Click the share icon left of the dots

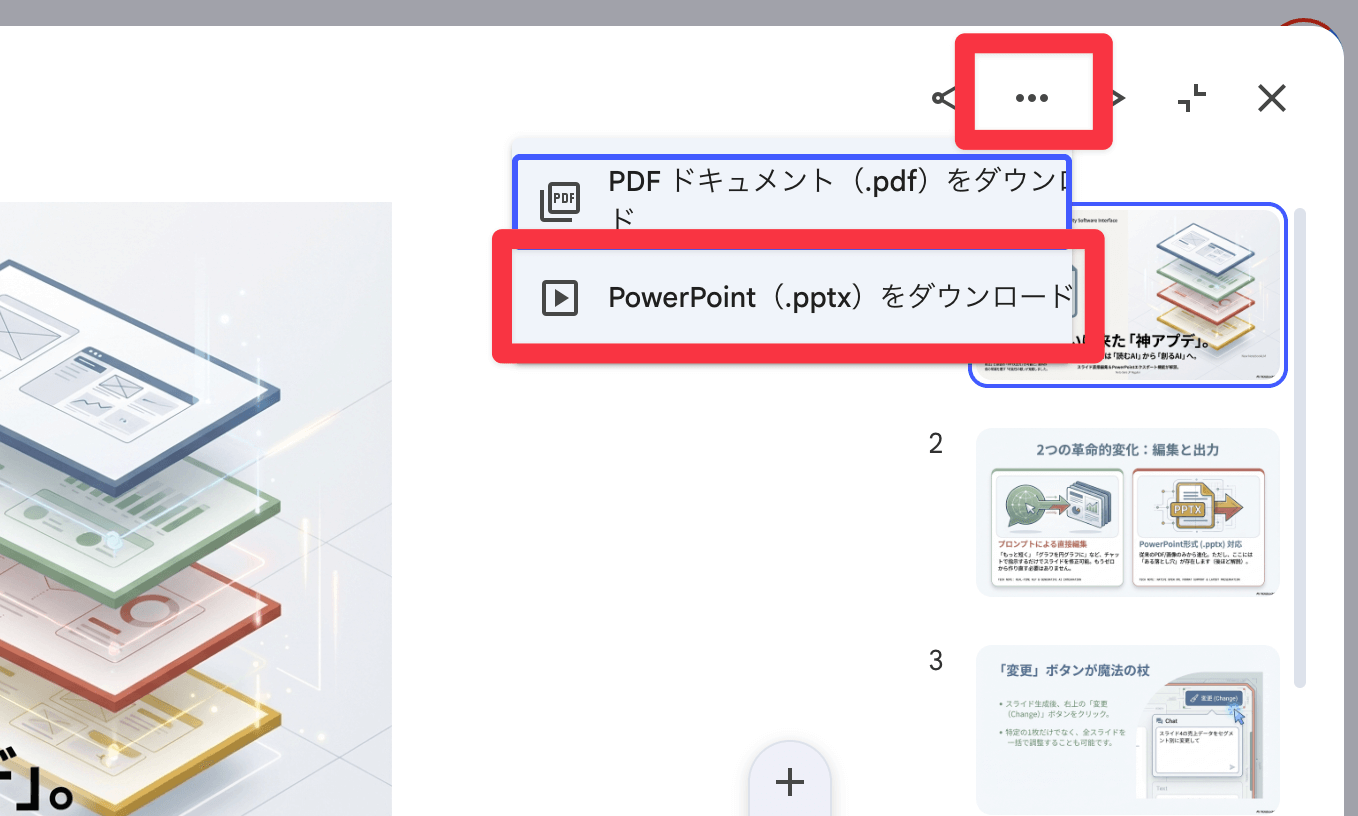click(942, 98)
